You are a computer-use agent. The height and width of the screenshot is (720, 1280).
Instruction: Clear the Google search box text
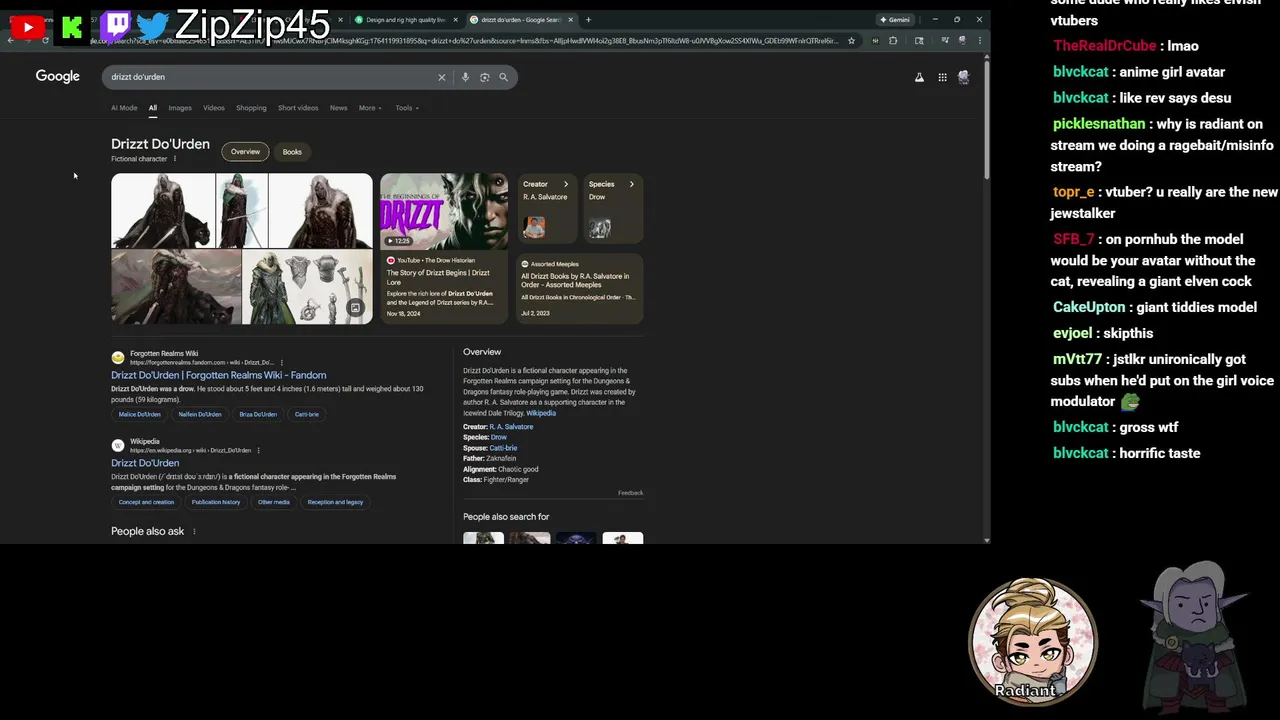441,77
